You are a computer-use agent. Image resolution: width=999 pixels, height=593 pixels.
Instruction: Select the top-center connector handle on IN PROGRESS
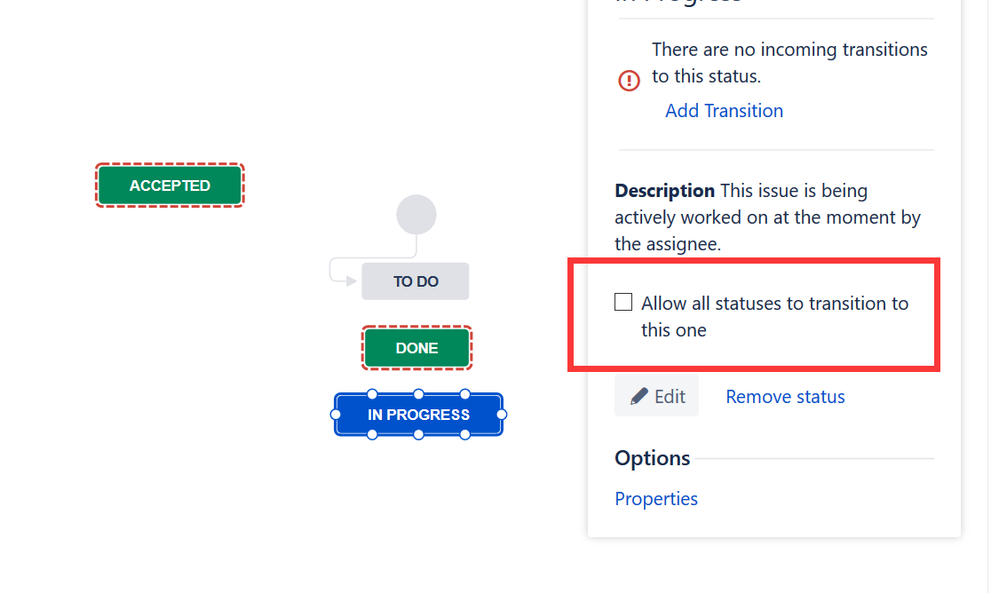point(419,394)
